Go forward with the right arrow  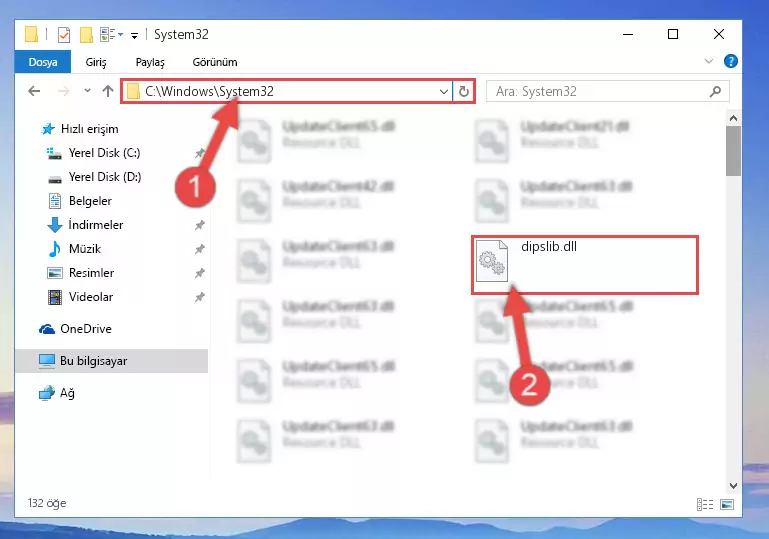tap(64, 91)
